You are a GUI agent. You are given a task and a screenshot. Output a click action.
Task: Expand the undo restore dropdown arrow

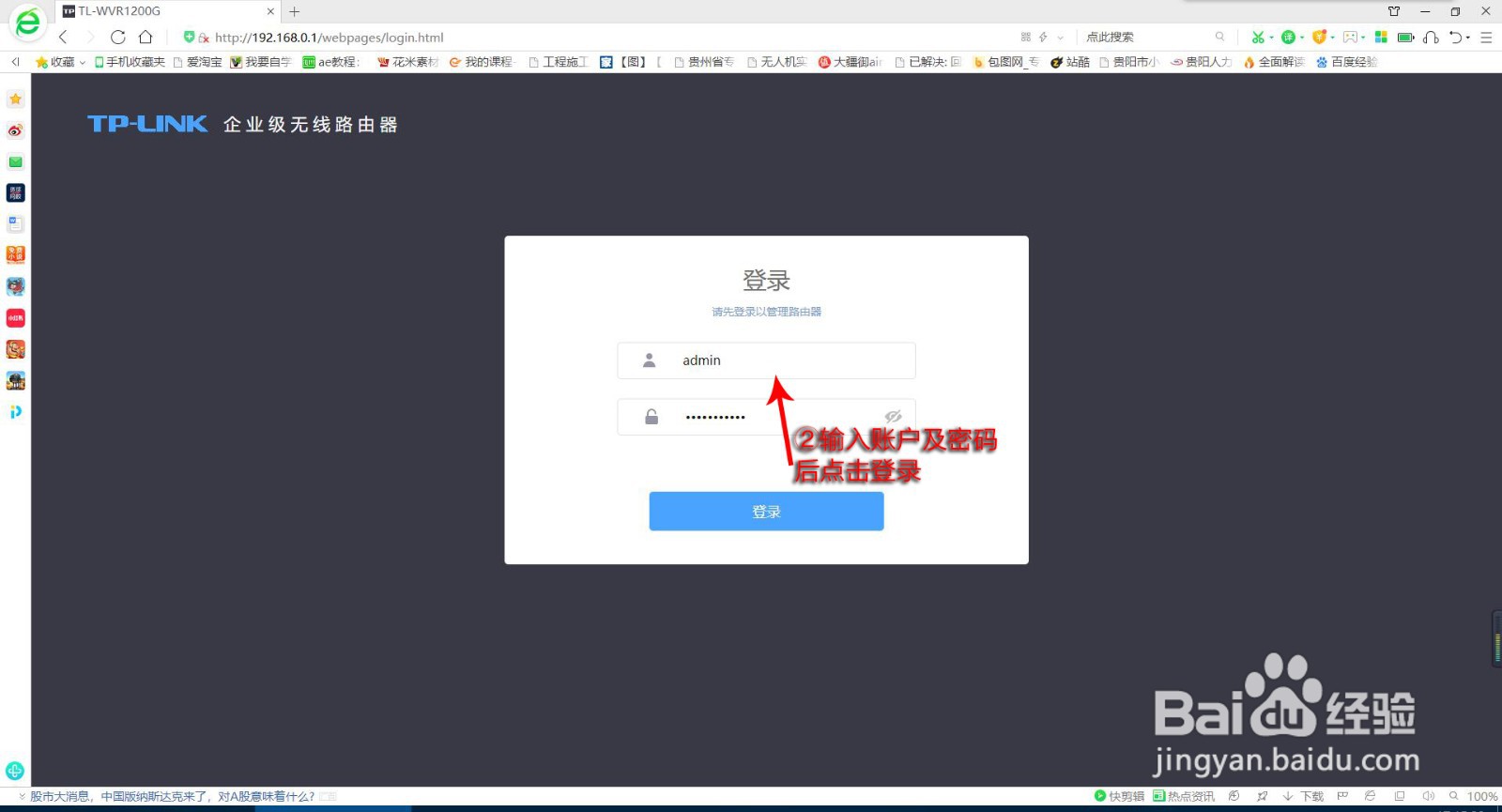coord(1468,38)
